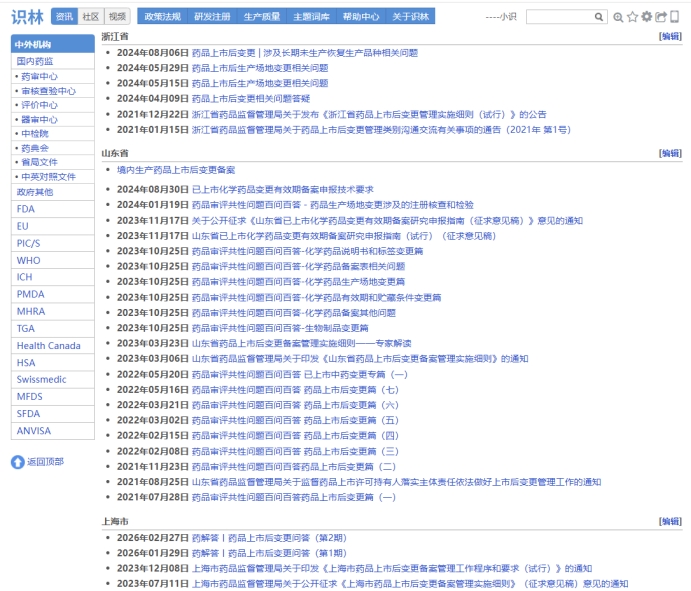Click the advanced search zoom icon
Screen dimensions: 691x591
[x=618, y=17]
